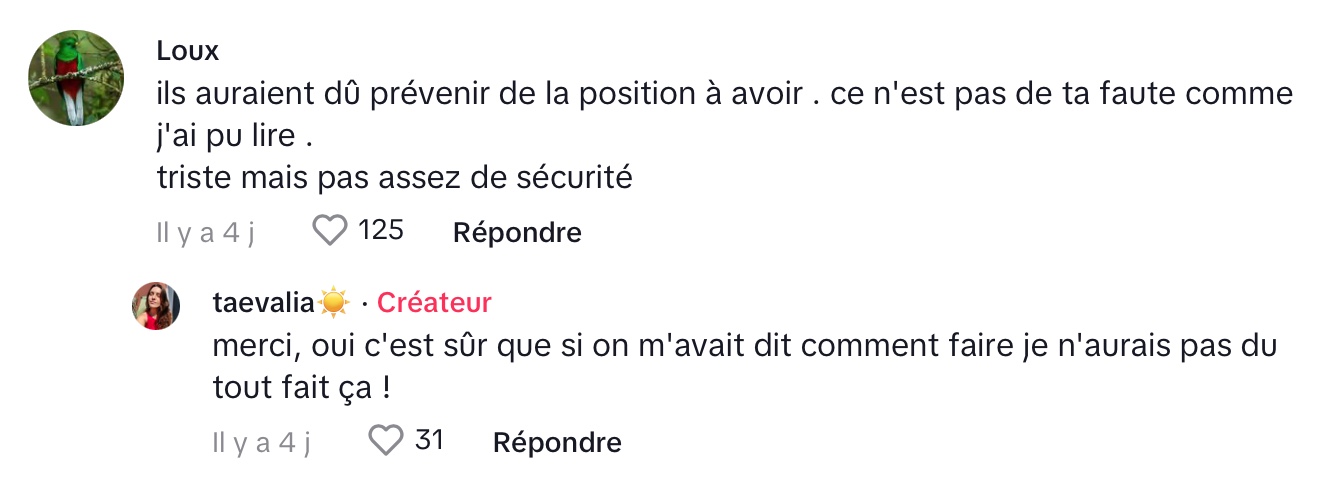This screenshot has width=1332, height=488.
Task: Visit the Loux username profile link
Action: tap(187, 51)
